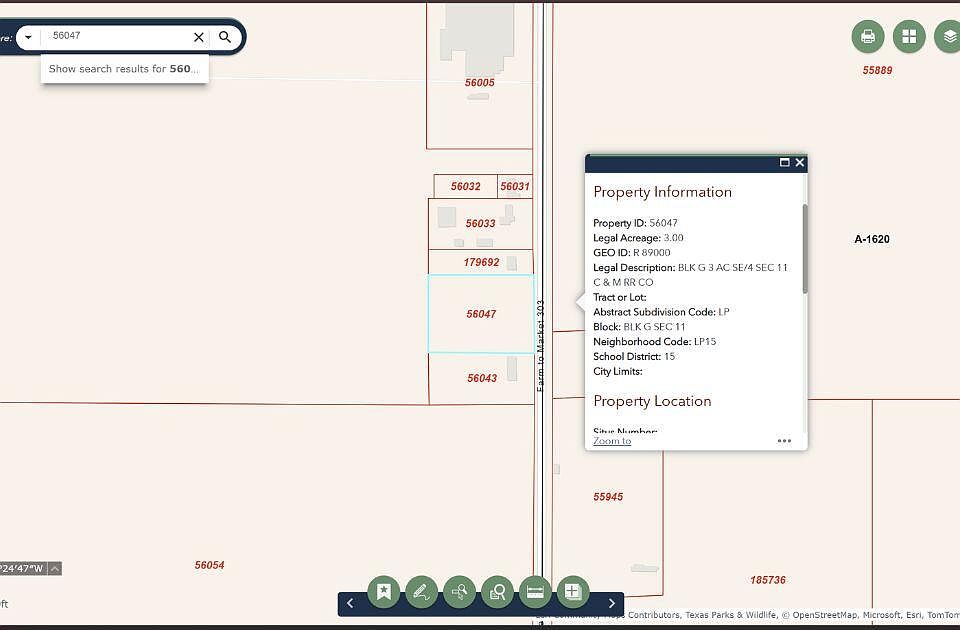Click the 'Zoom to' link in popup
The width and height of the screenshot is (960, 630).
[612, 441]
